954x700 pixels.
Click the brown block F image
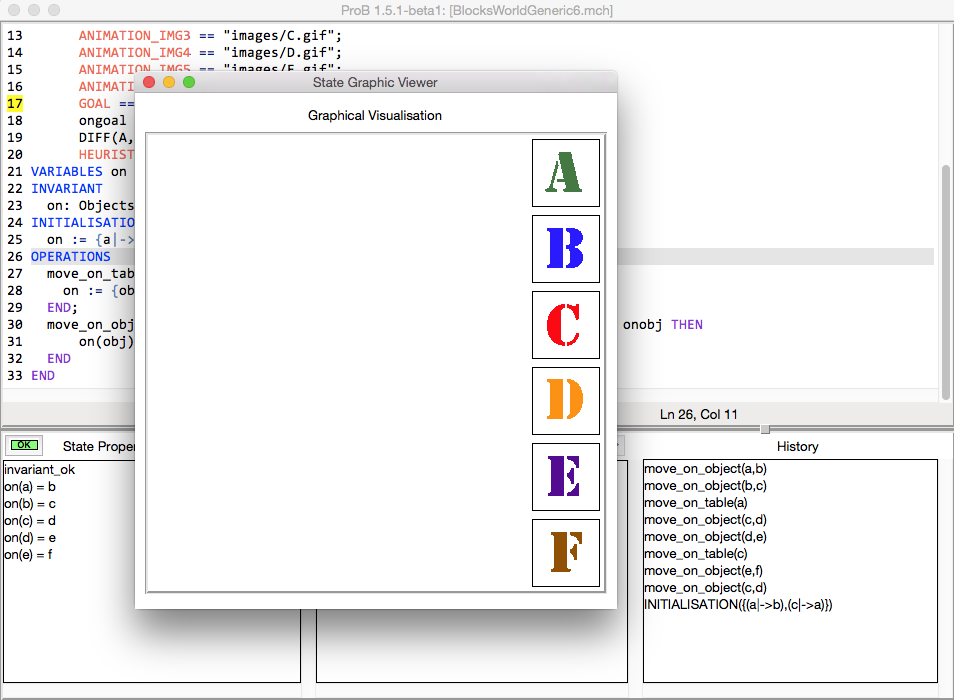[565, 553]
